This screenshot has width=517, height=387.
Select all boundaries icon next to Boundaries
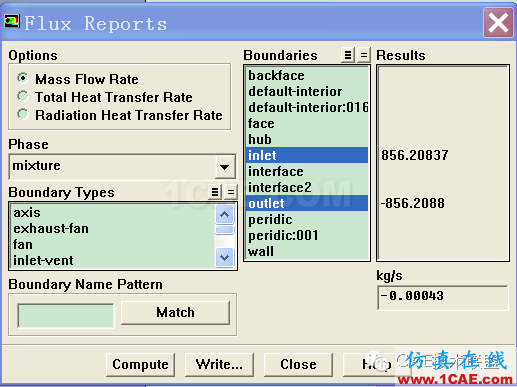click(348, 55)
